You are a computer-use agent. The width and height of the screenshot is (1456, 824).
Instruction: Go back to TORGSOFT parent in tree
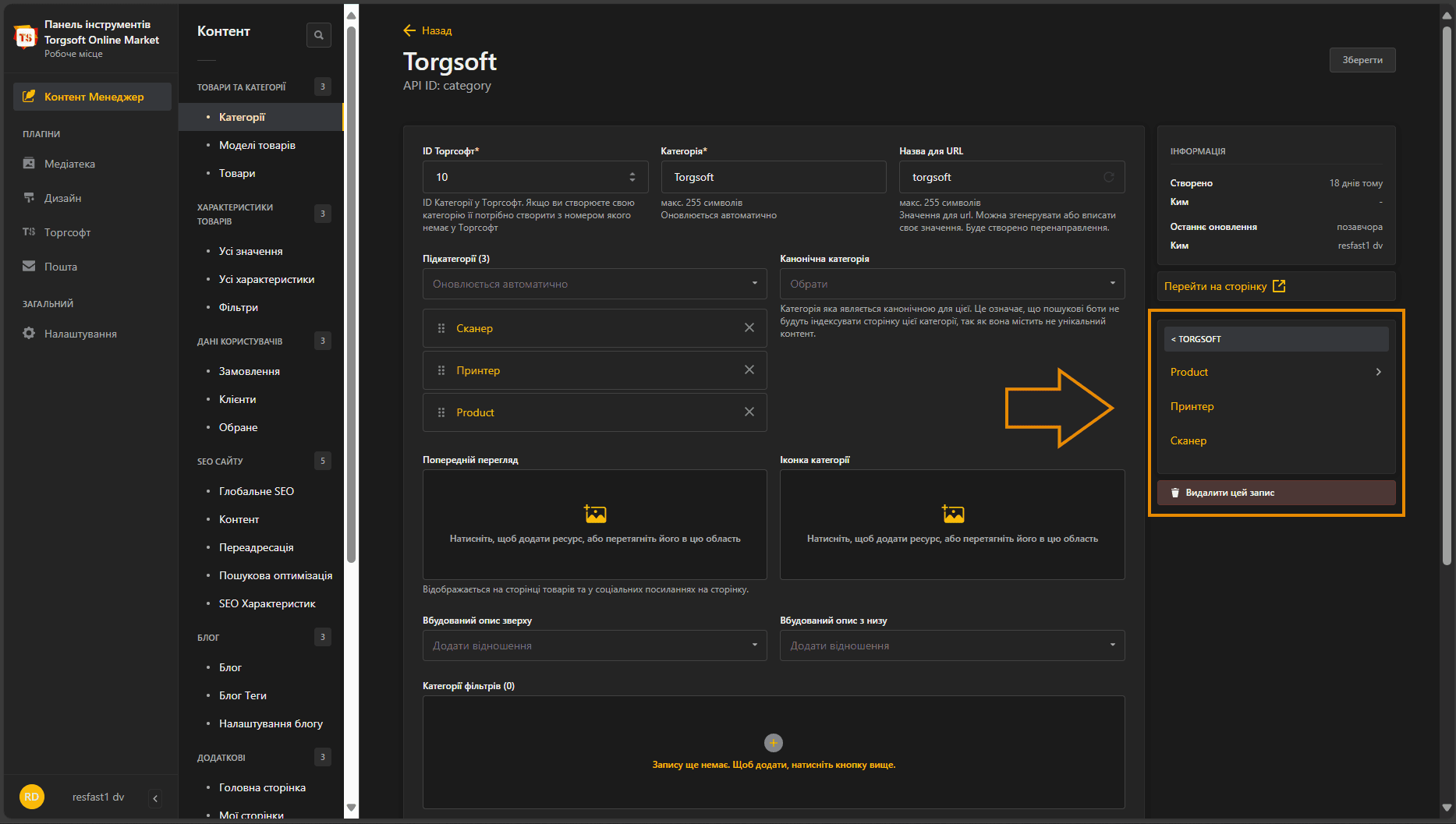(1277, 339)
